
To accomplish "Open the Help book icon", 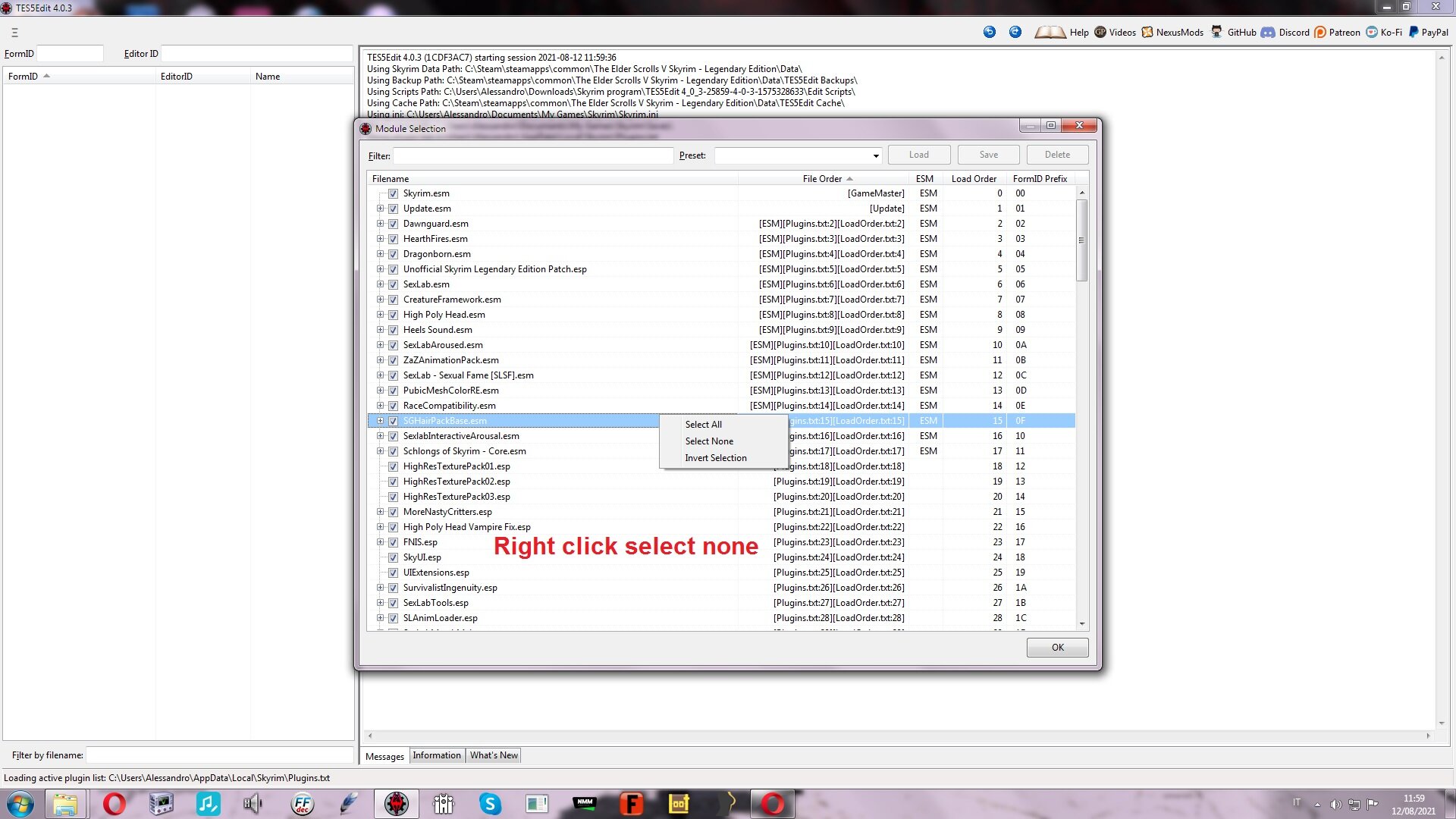I will (x=1050, y=32).
